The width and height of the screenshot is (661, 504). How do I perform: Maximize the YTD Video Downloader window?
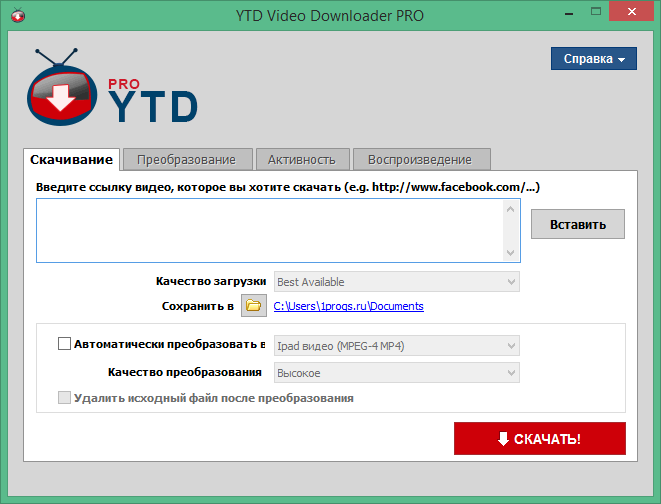click(x=596, y=12)
